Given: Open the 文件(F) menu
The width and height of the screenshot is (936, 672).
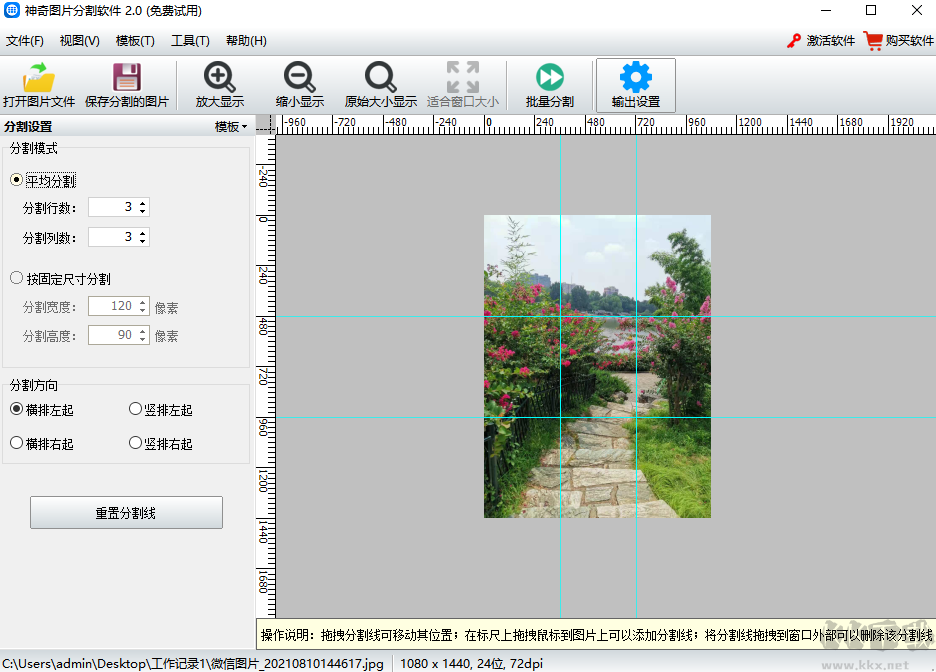Looking at the screenshot, I should (25, 41).
